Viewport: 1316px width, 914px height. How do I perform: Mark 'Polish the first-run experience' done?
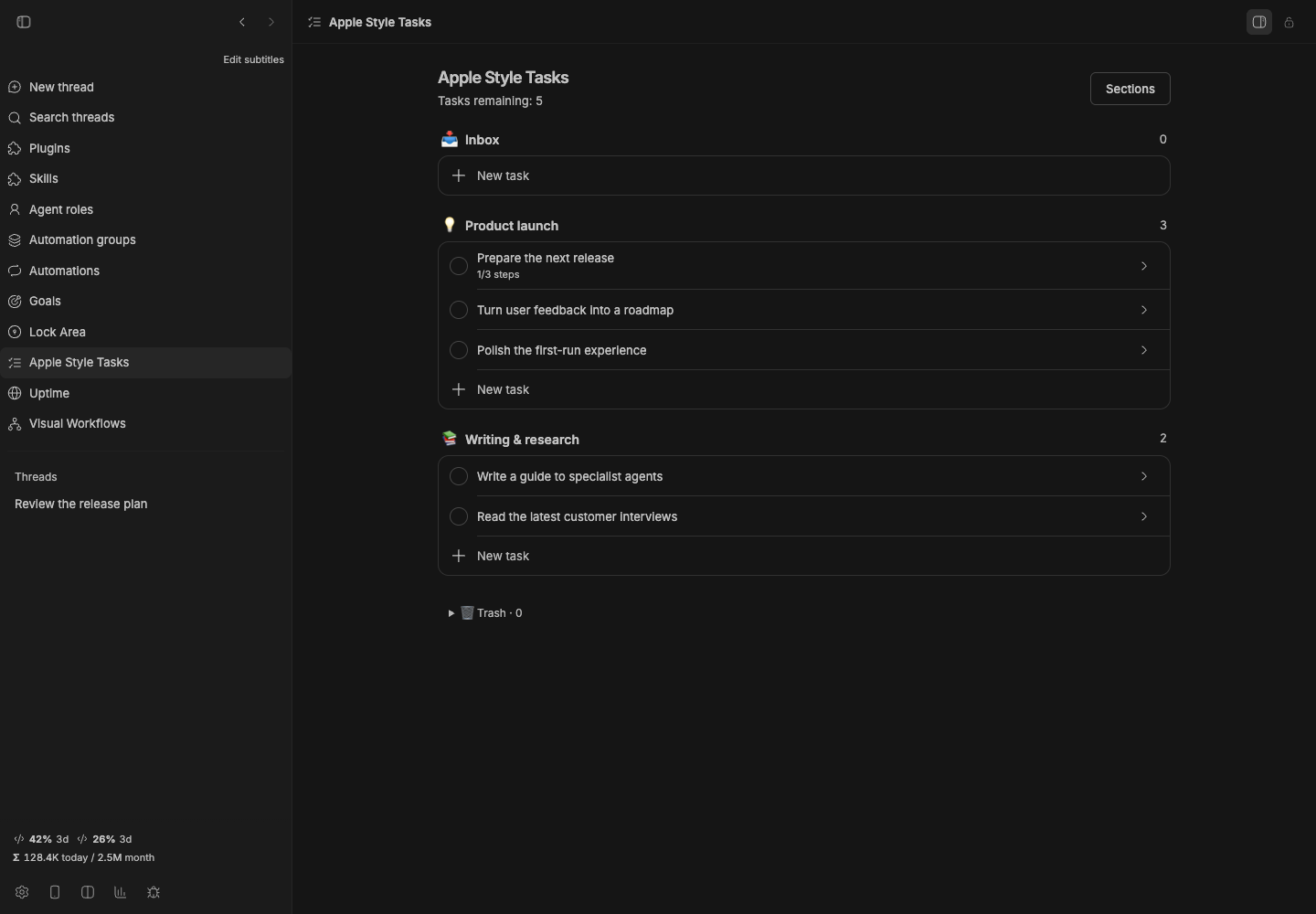click(459, 350)
